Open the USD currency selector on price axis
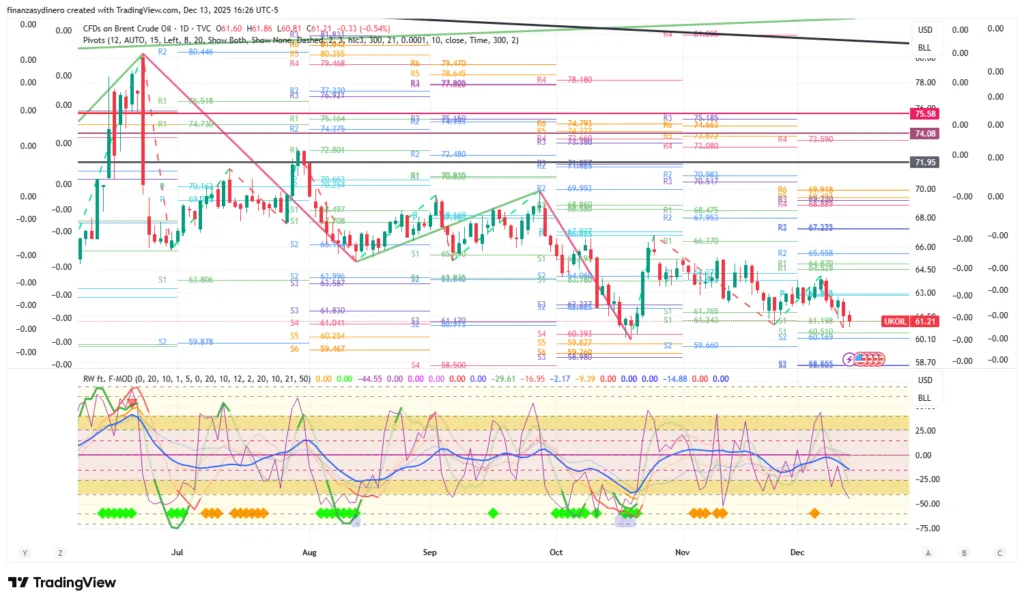Image resolution: width=1024 pixels, height=603 pixels. point(924,31)
